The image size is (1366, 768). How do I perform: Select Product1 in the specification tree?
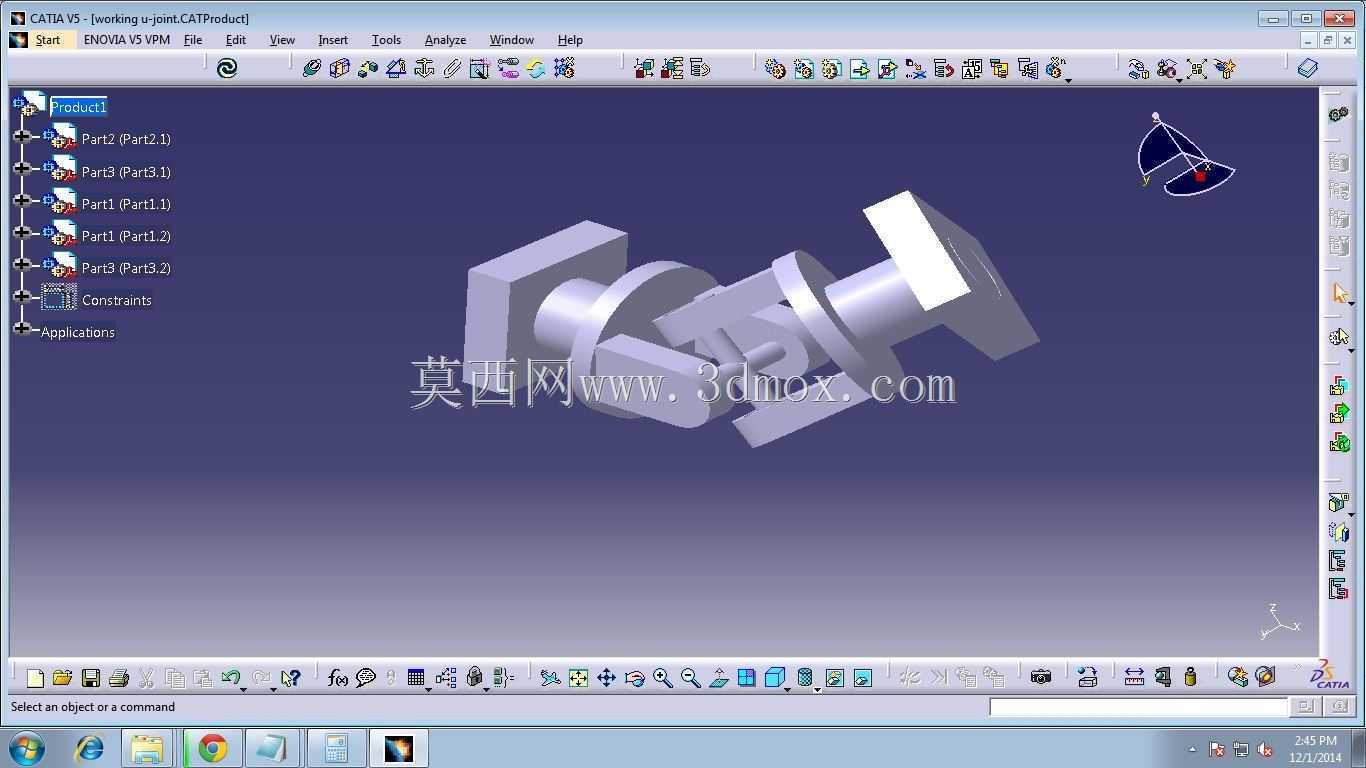click(78, 107)
